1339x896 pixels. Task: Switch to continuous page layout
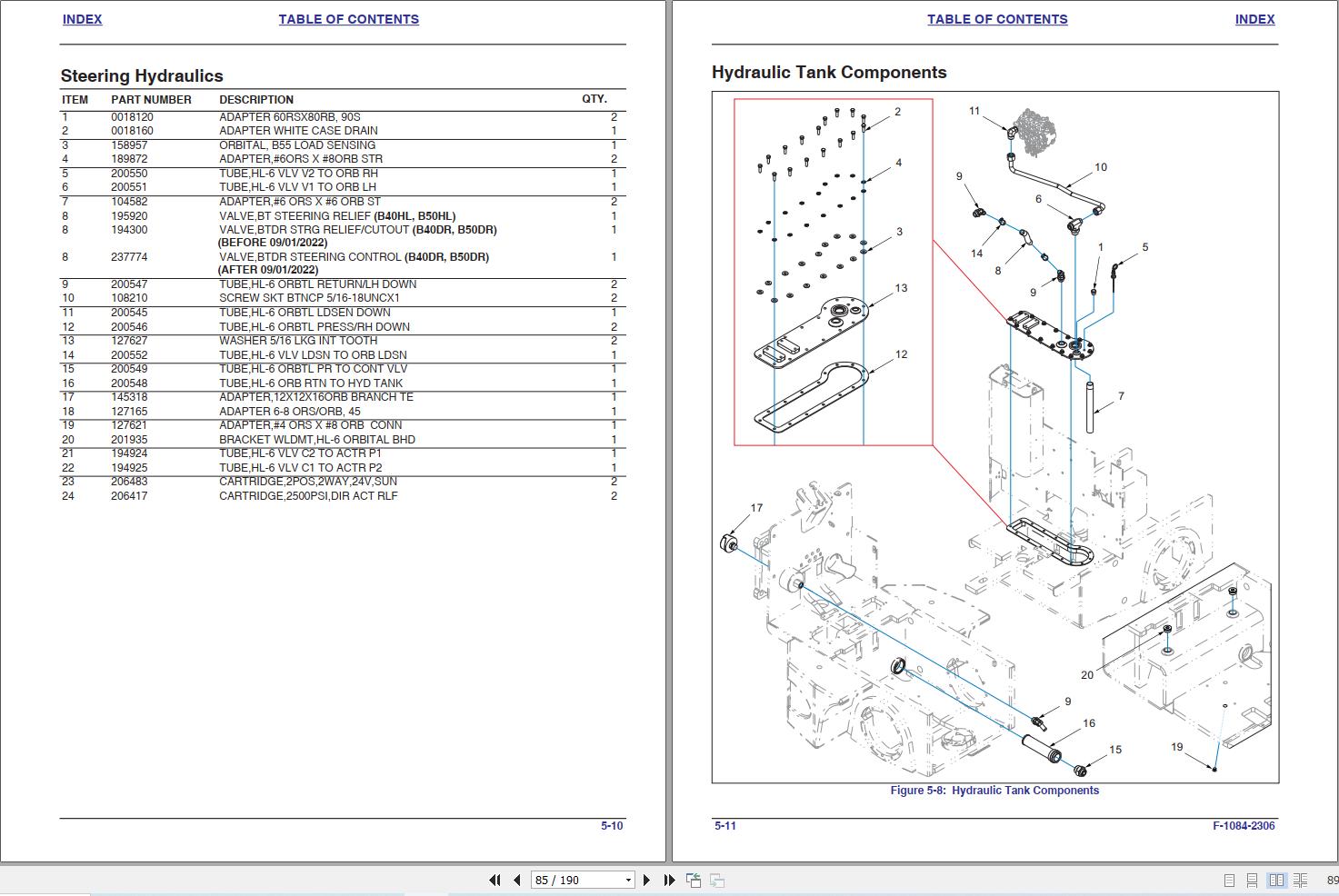[x=1252, y=881]
